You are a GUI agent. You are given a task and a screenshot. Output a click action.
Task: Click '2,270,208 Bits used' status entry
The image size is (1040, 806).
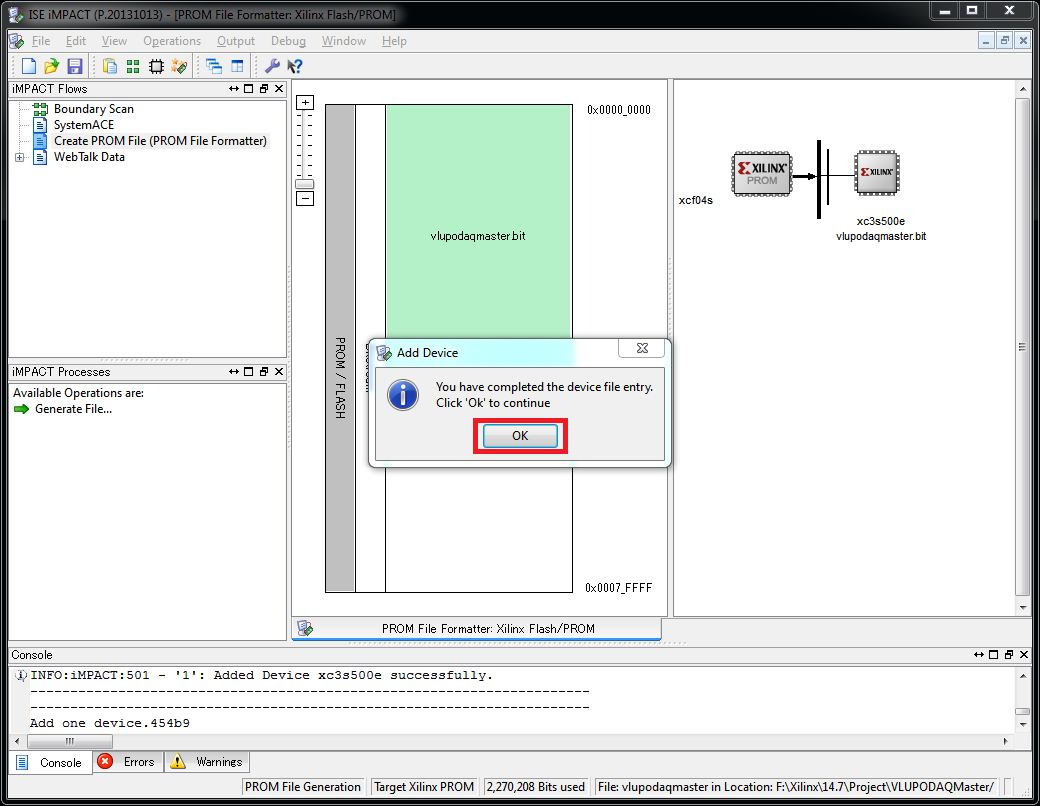coord(536,787)
